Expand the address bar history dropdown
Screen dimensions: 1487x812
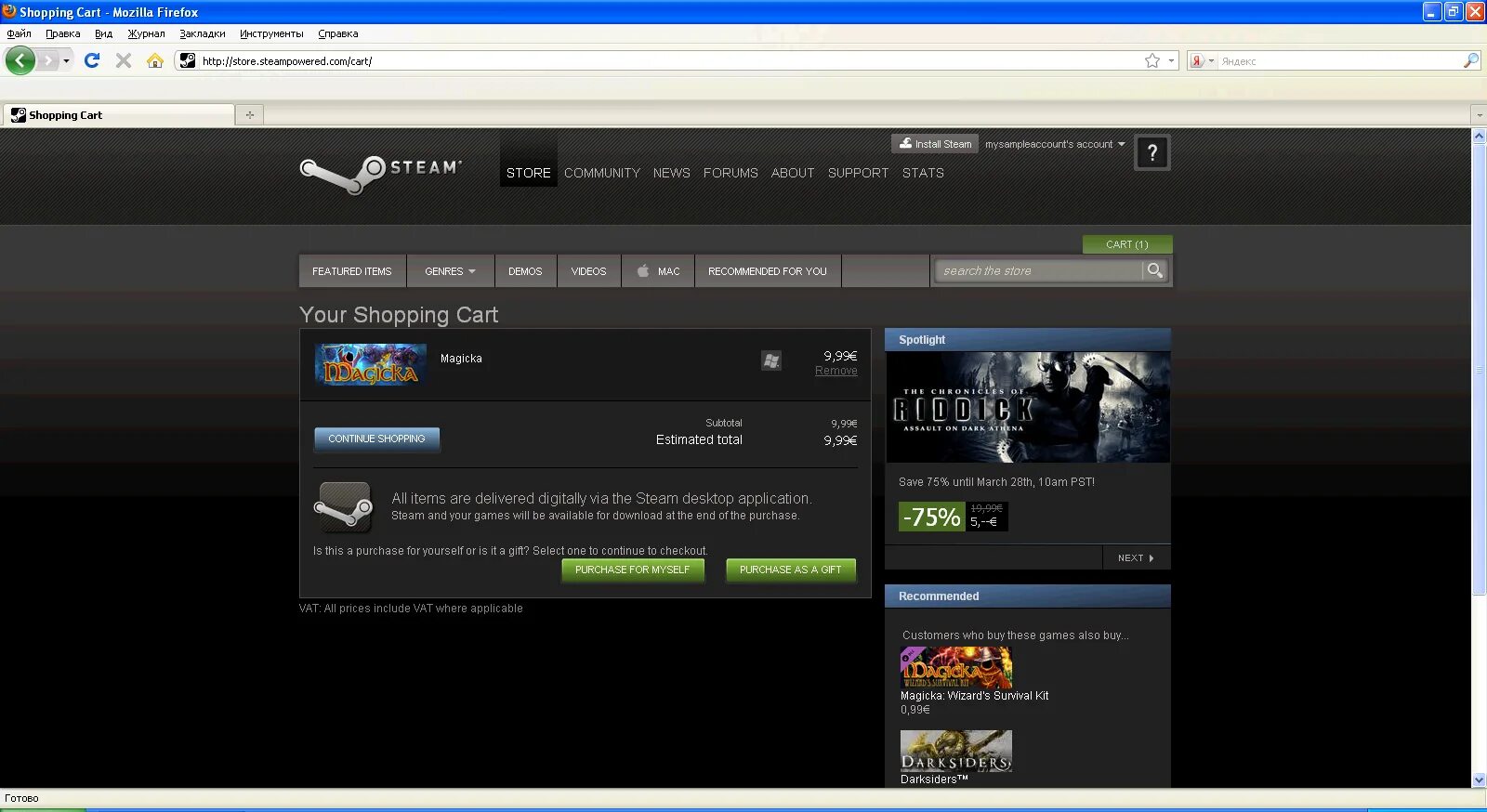tap(1171, 60)
